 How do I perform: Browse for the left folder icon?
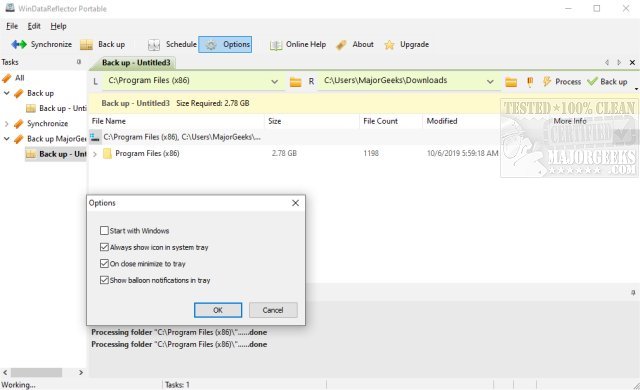pyautogui.click(x=296, y=82)
